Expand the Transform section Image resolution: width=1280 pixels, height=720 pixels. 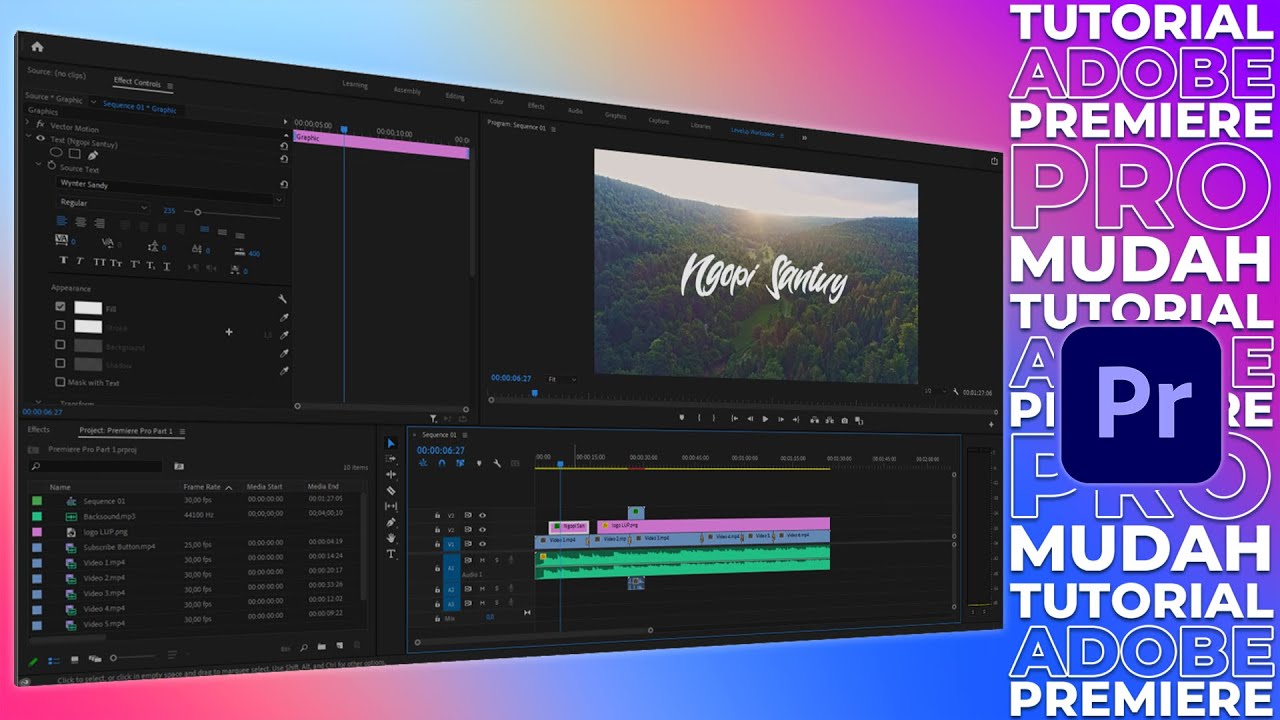click(x=38, y=401)
